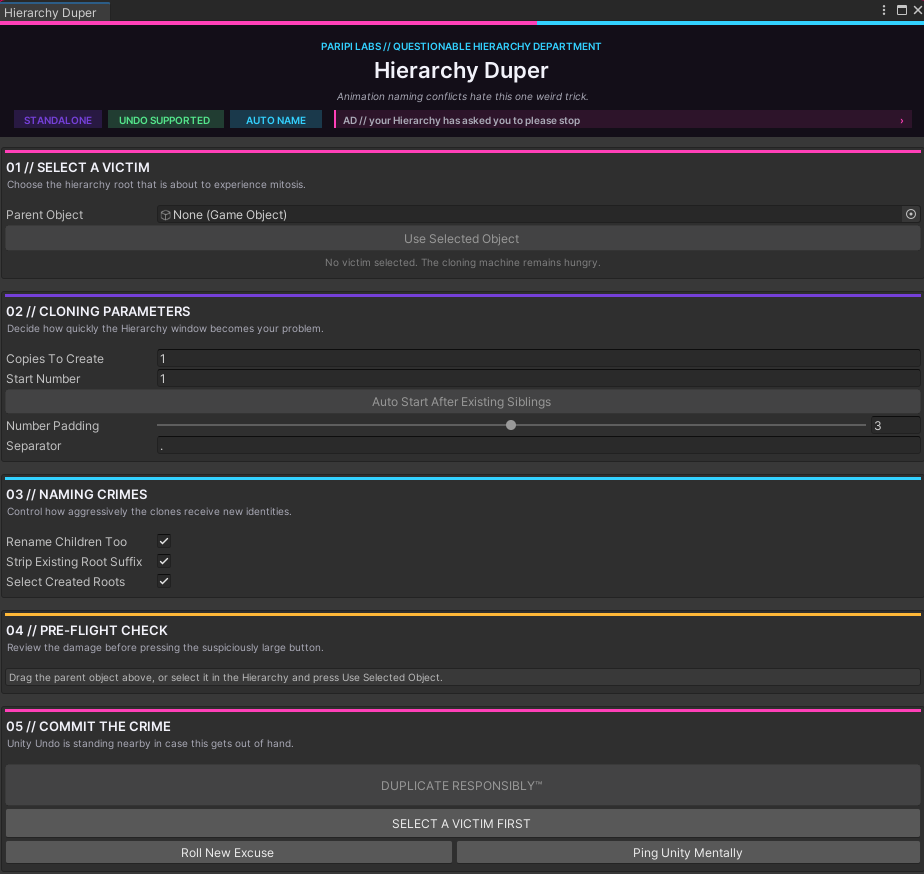Image resolution: width=924 pixels, height=874 pixels.
Task: Open the AD Hierarchy banner
Action: click(623, 120)
